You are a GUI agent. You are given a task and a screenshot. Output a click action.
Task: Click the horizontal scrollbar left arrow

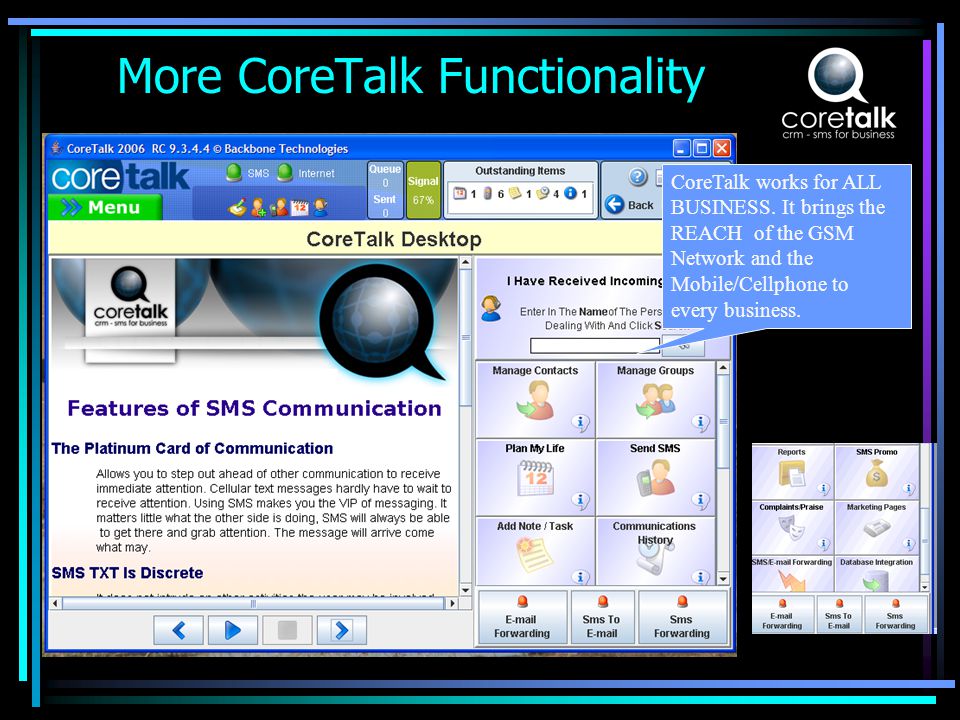(55, 603)
